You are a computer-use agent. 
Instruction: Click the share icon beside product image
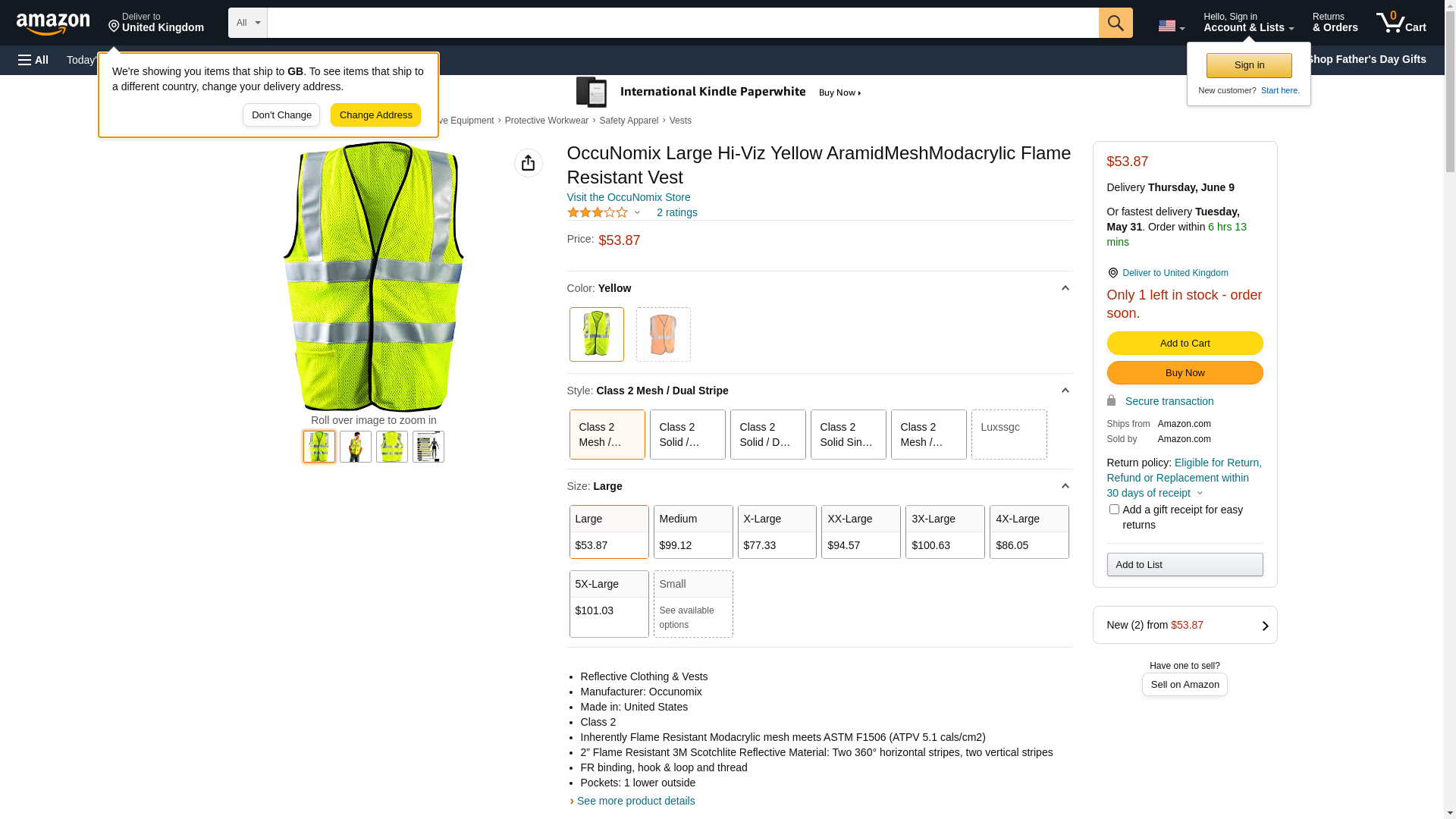coord(528,163)
